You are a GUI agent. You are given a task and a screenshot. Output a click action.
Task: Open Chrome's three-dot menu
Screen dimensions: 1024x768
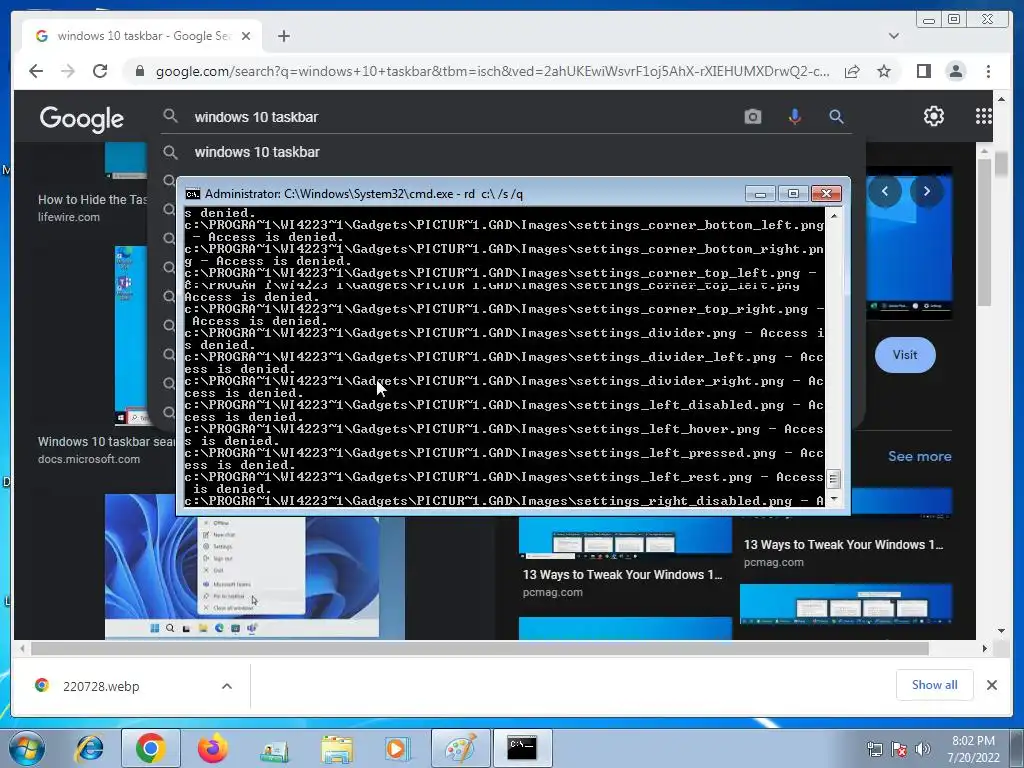pyautogui.click(x=988, y=71)
